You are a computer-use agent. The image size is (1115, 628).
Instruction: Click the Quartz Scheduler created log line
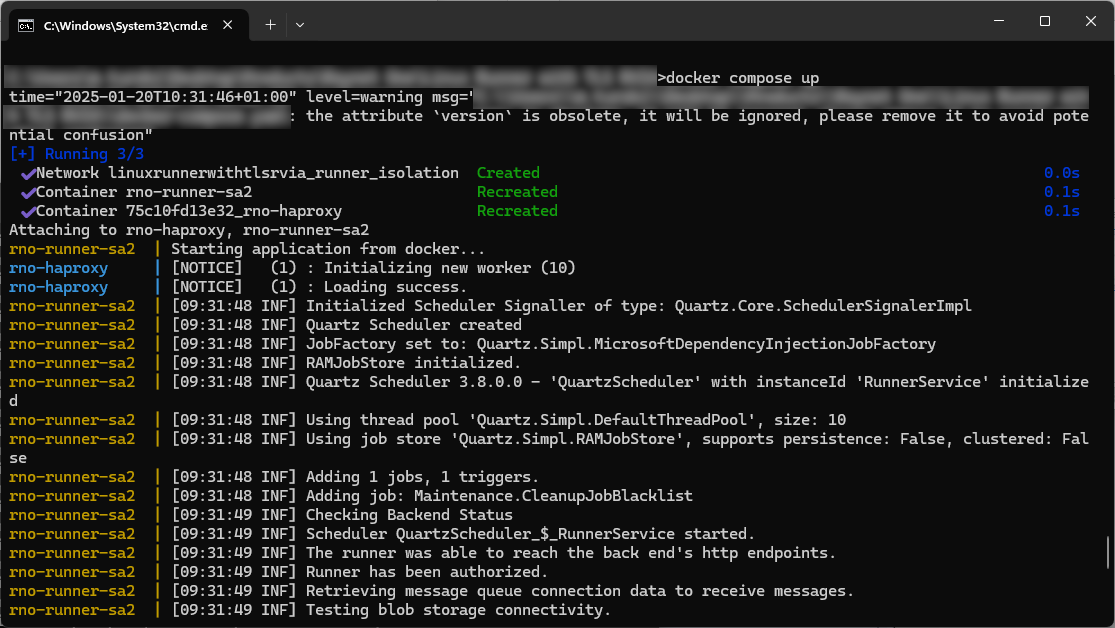coord(413,325)
